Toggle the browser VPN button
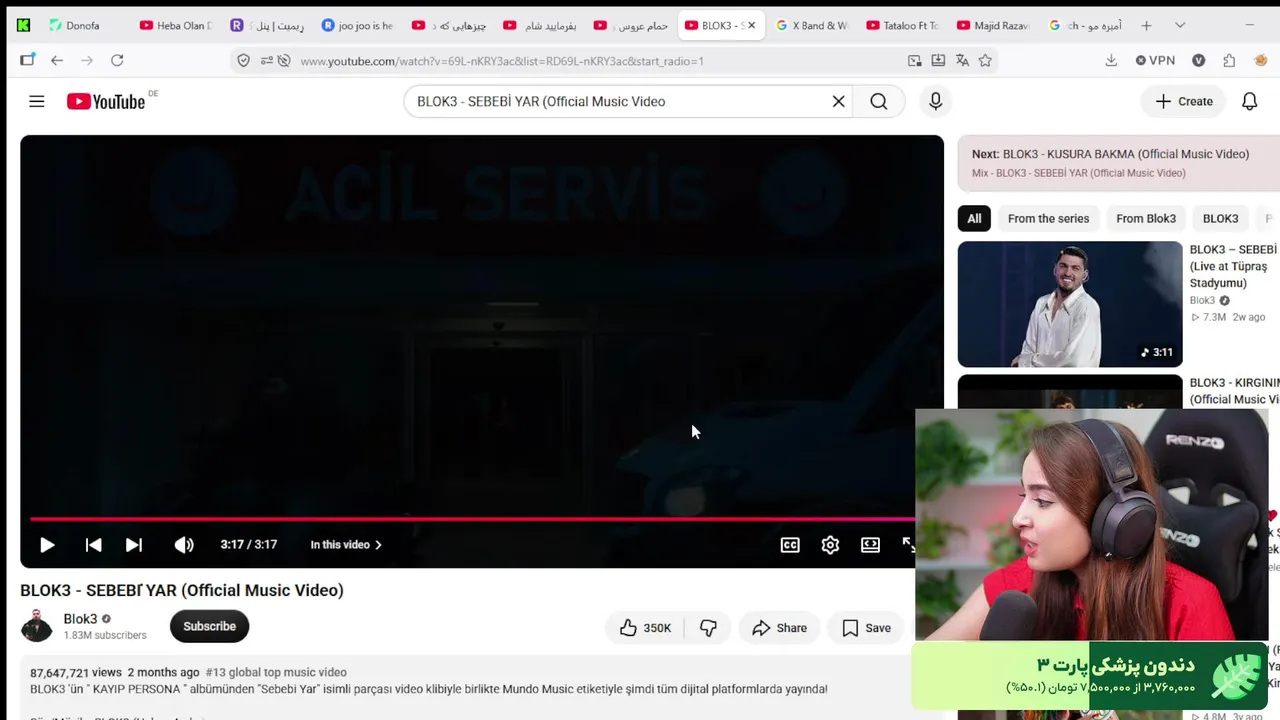 click(x=1155, y=61)
